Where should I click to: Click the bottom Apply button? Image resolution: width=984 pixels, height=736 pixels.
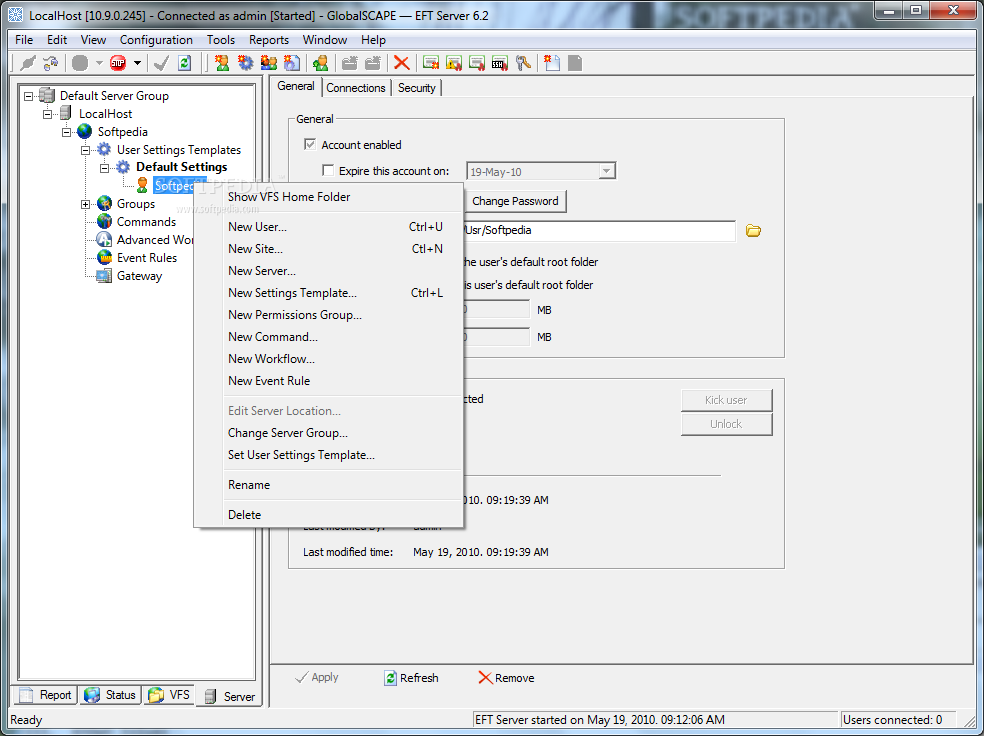pos(317,678)
